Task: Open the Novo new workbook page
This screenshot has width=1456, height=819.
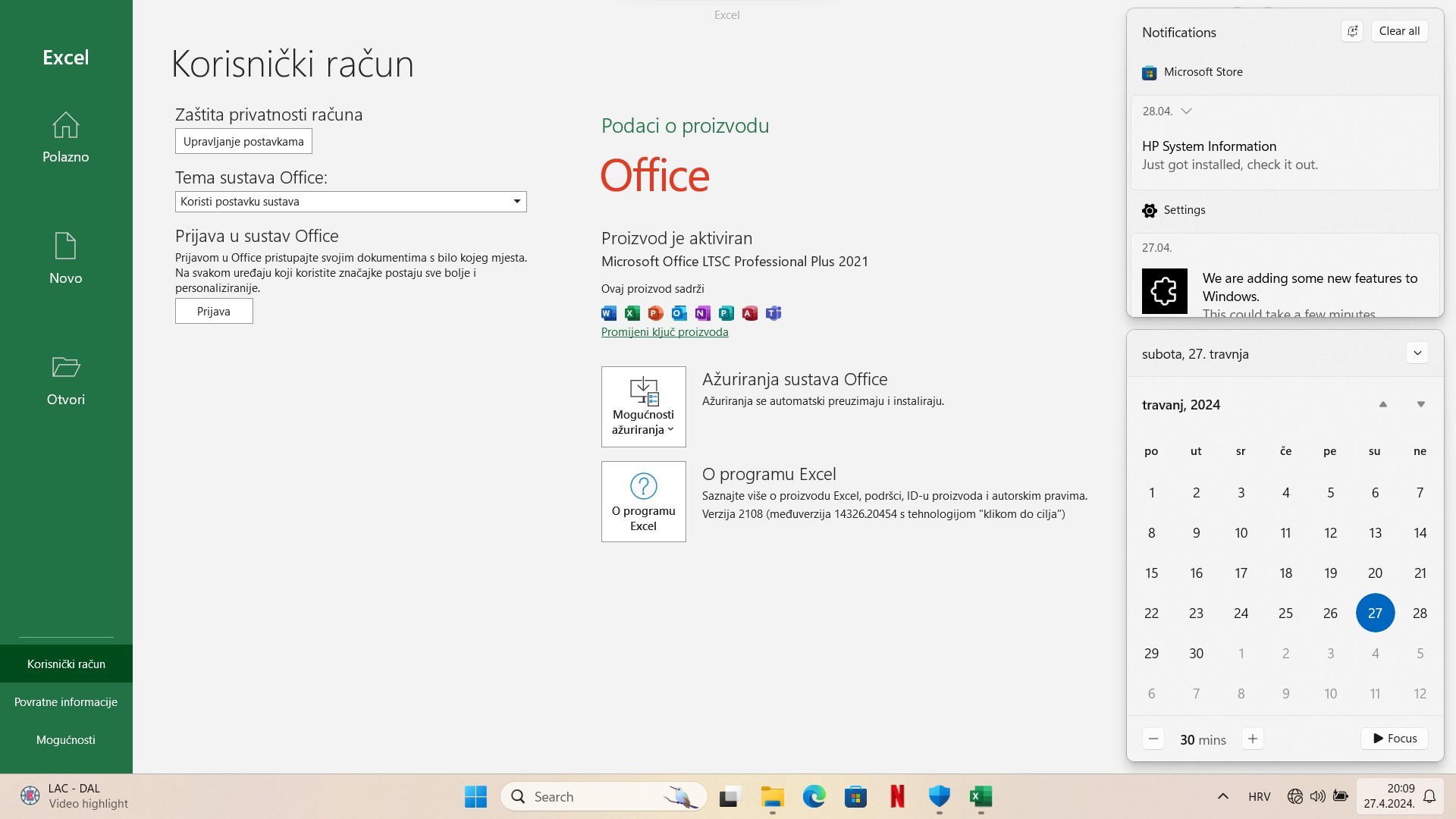Action: (66, 259)
